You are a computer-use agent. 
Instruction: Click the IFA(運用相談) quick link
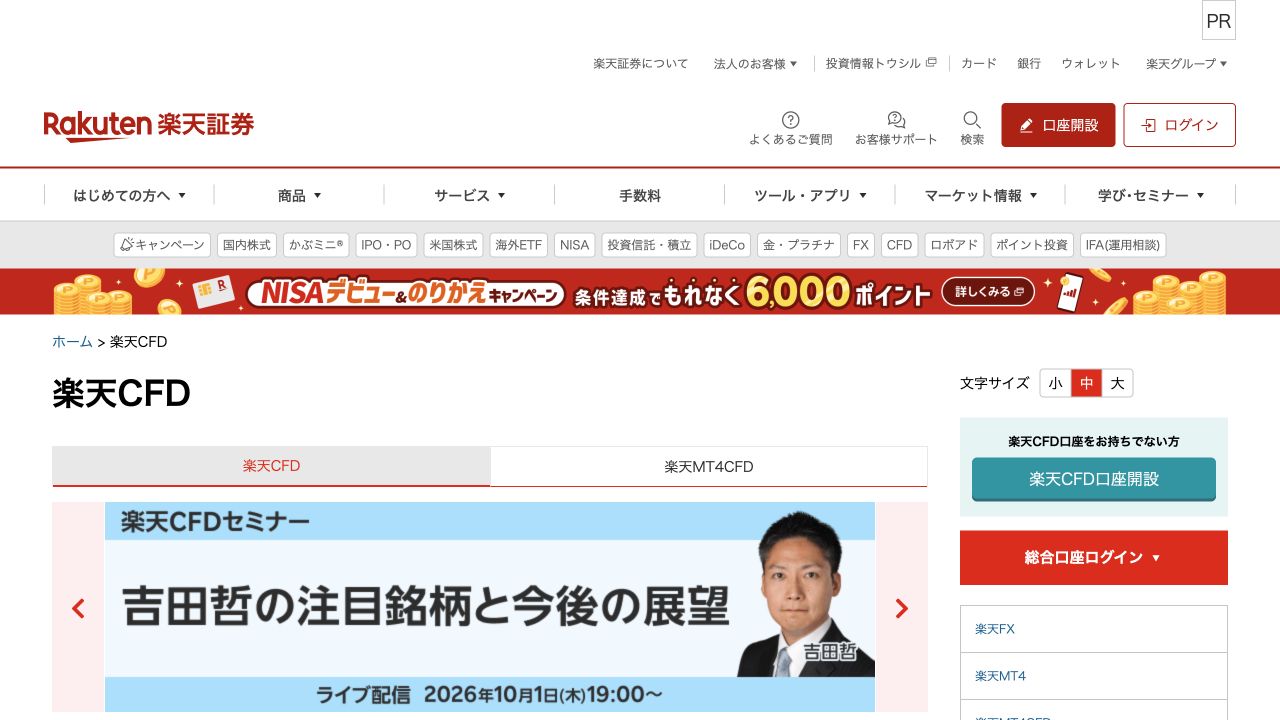1123,245
